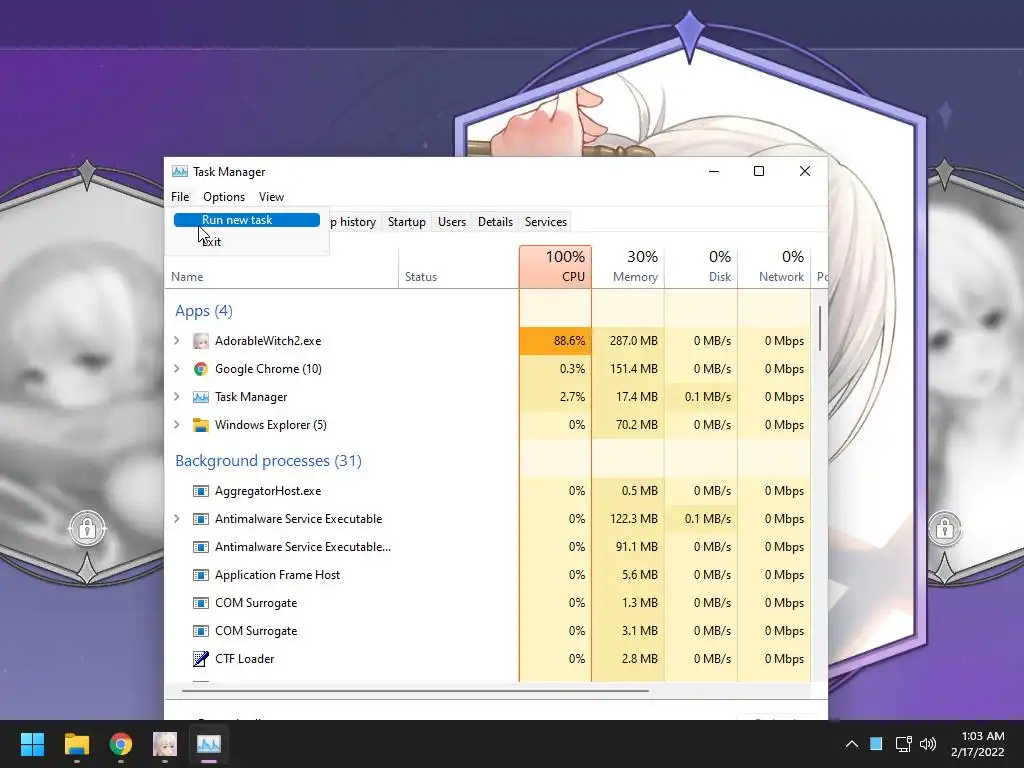
Task: Switch to the Startup tab
Action: pos(407,222)
